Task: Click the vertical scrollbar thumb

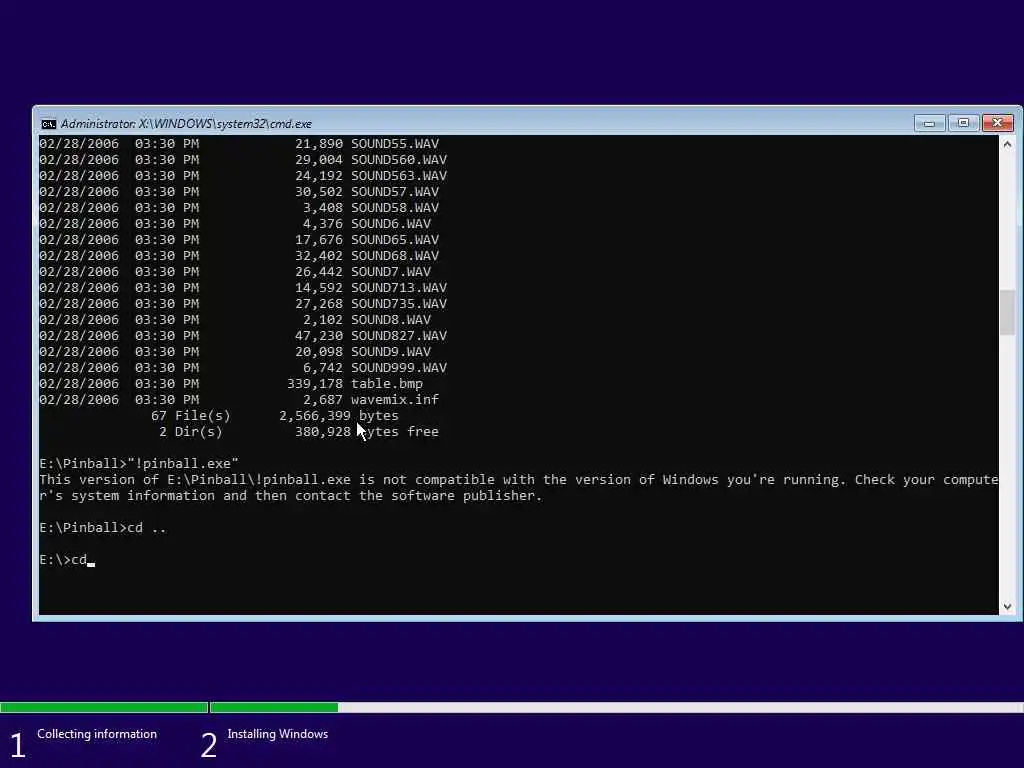Action: click(x=1007, y=312)
